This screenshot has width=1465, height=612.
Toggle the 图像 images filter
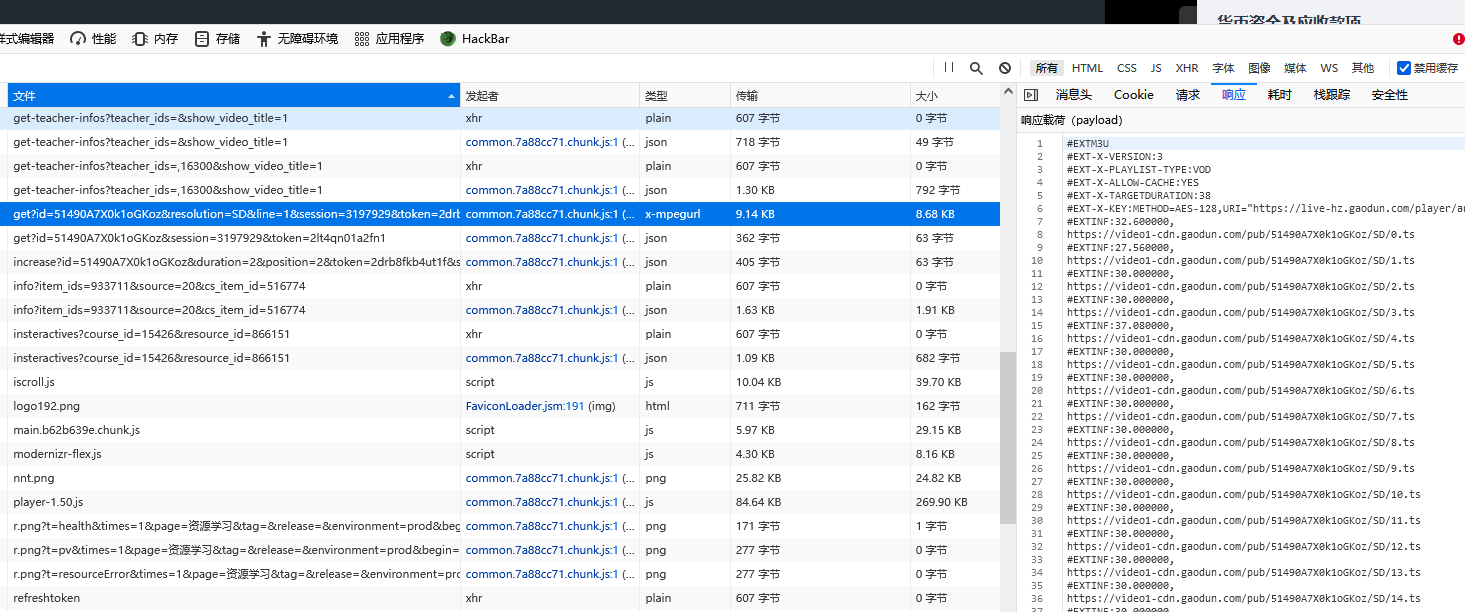tap(1259, 68)
